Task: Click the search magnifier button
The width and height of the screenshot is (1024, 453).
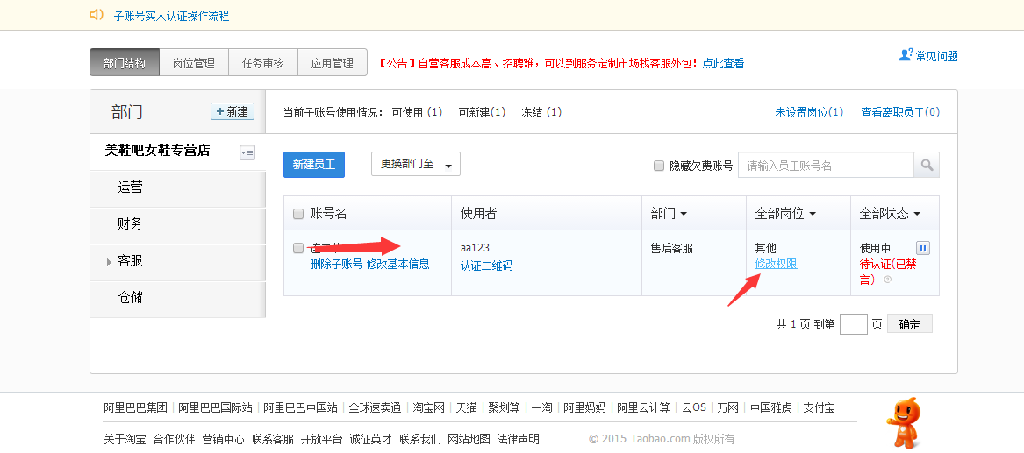Action: pyautogui.click(x=927, y=165)
